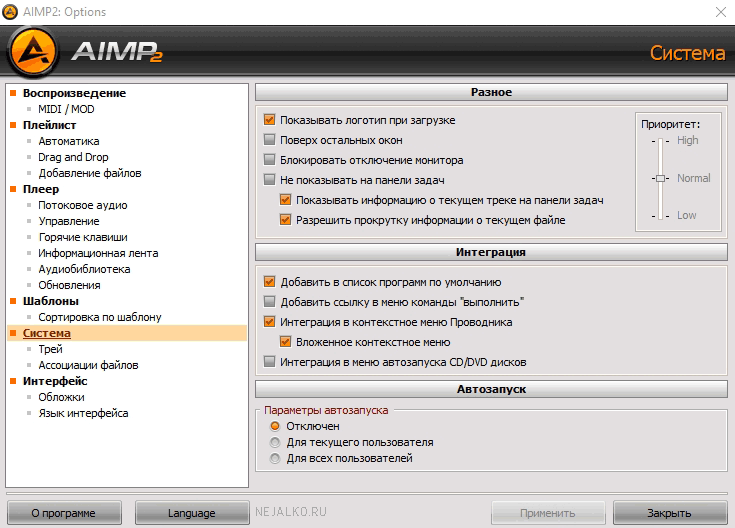Click the 'О программе' button
Screen dimensions: 735x528
pyautogui.click(x=64, y=513)
